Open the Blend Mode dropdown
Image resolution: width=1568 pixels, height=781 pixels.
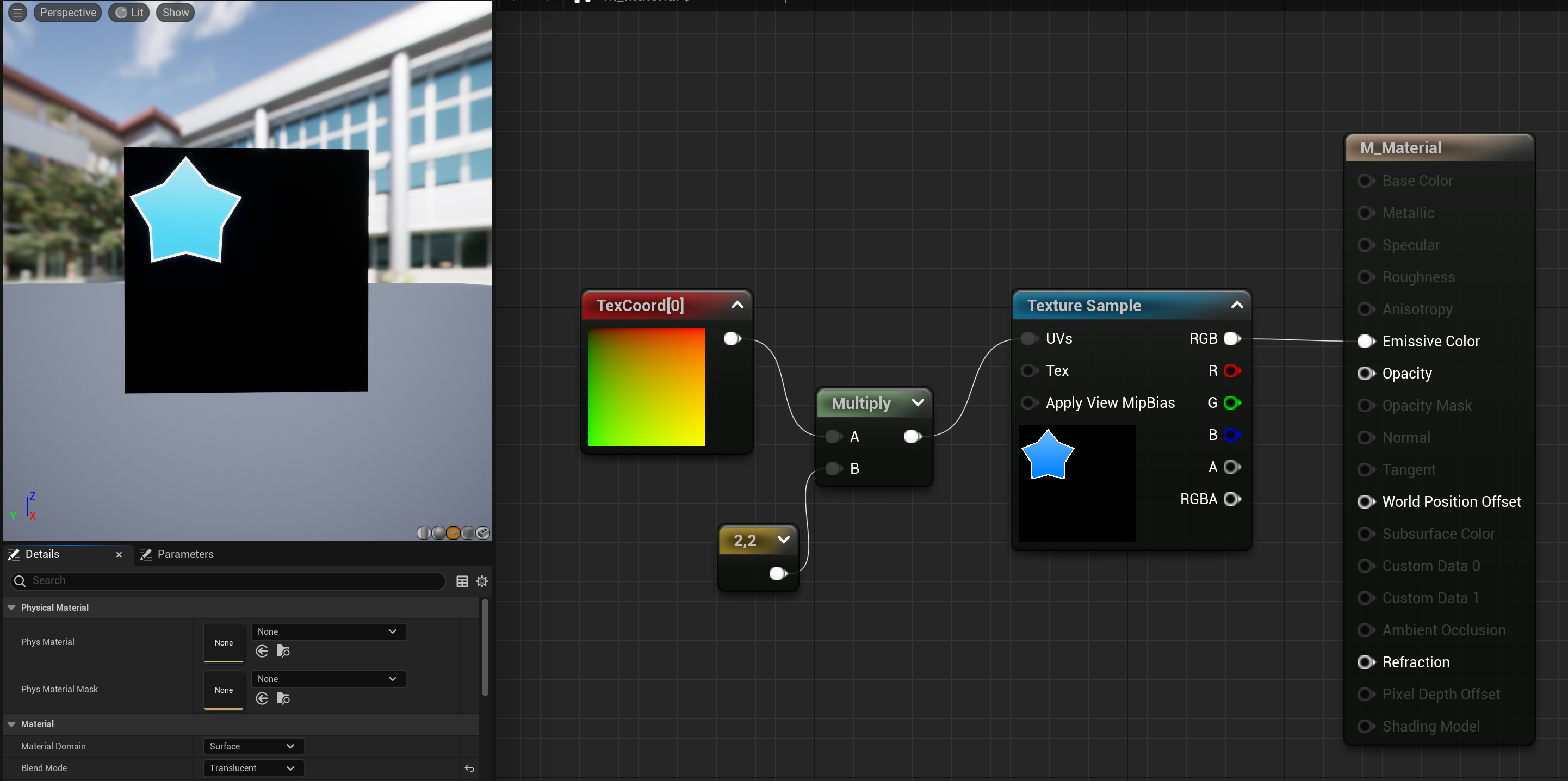pos(252,768)
